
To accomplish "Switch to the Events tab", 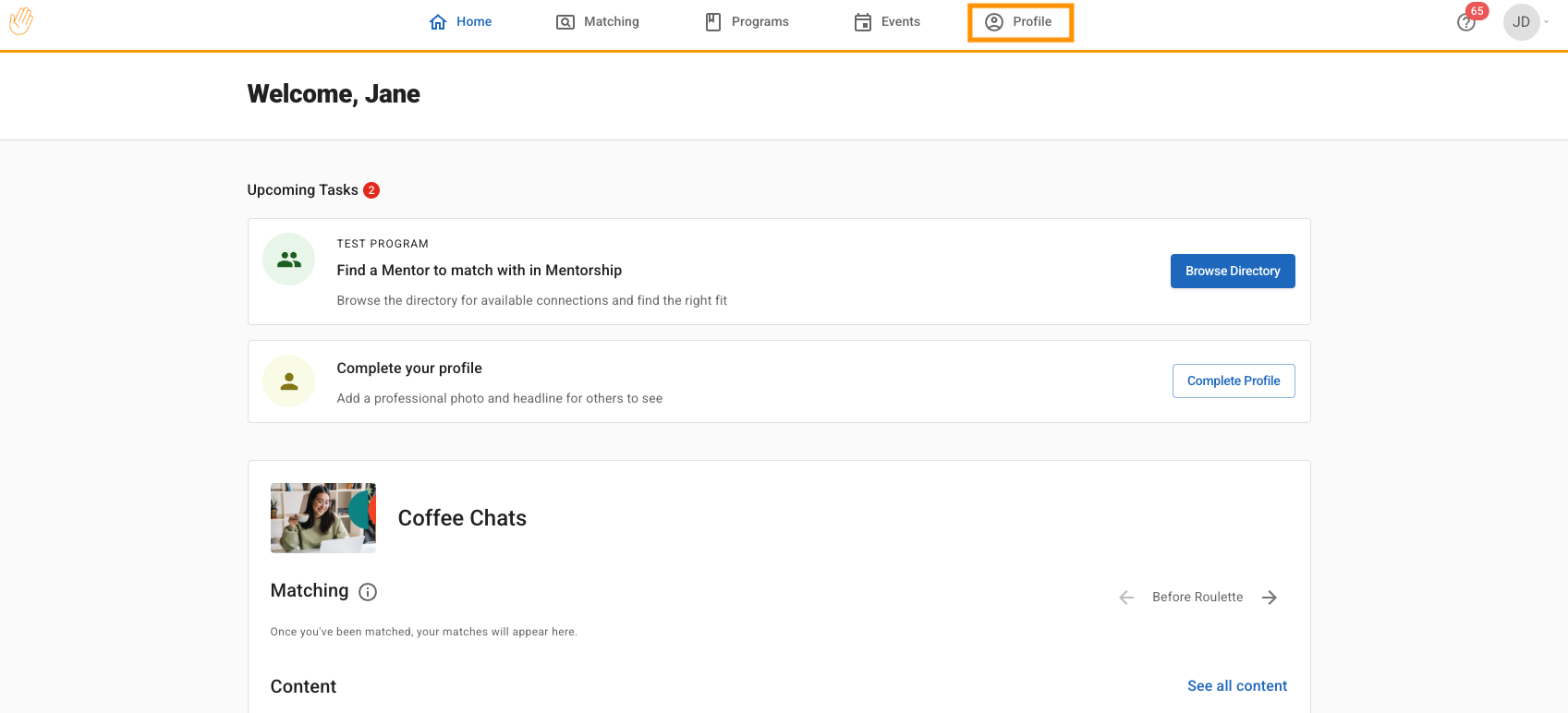I will click(900, 22).
